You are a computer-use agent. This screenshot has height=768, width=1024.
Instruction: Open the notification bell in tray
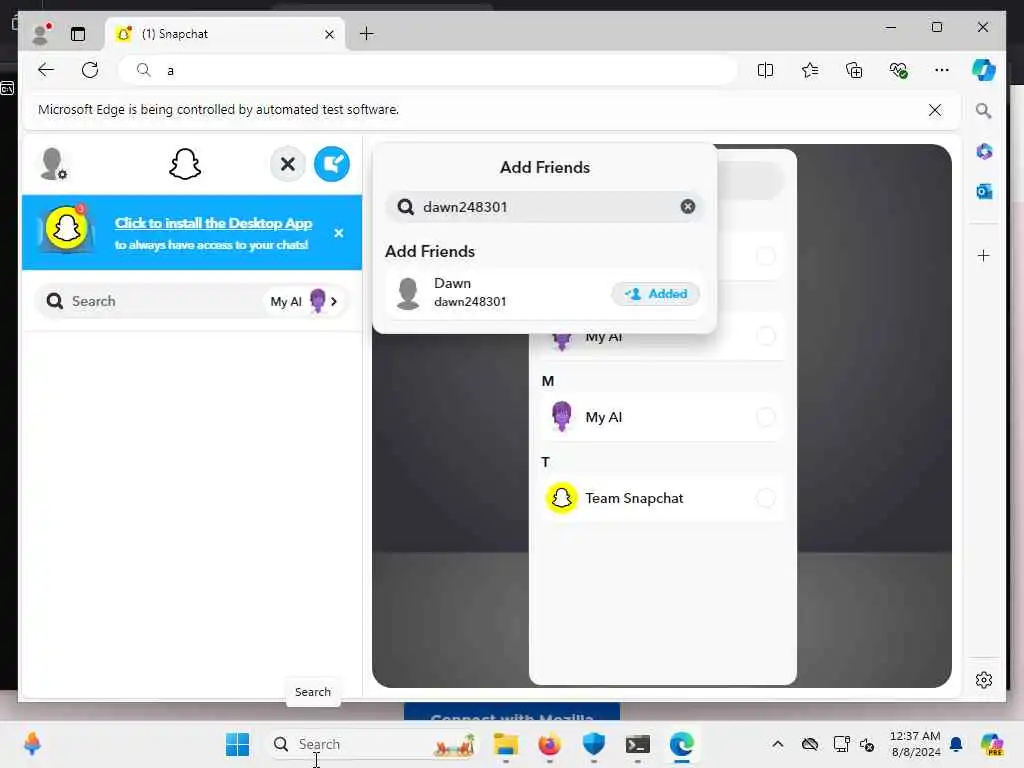click(956, 744)
